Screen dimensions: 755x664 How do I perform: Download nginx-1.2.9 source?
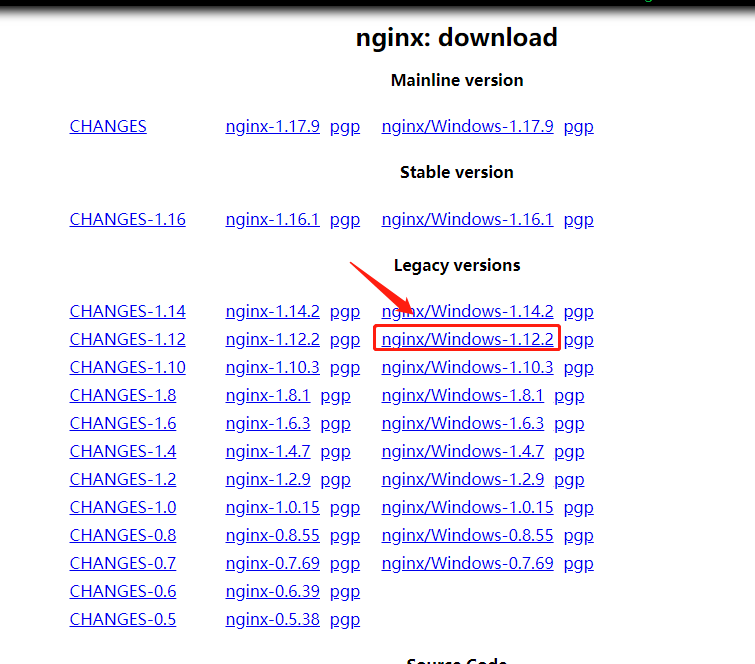268,479
